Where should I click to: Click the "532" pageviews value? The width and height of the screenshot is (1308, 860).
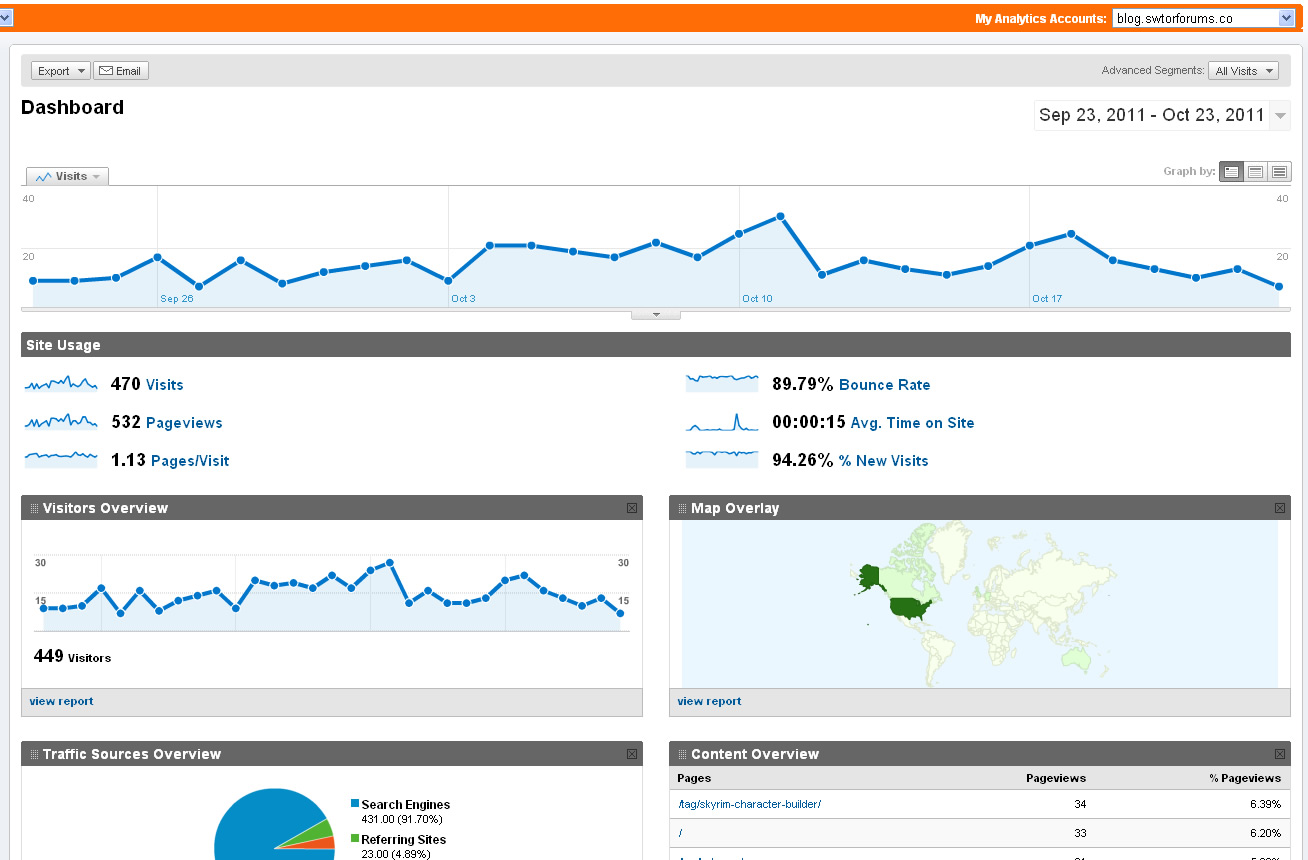[126, 422]
